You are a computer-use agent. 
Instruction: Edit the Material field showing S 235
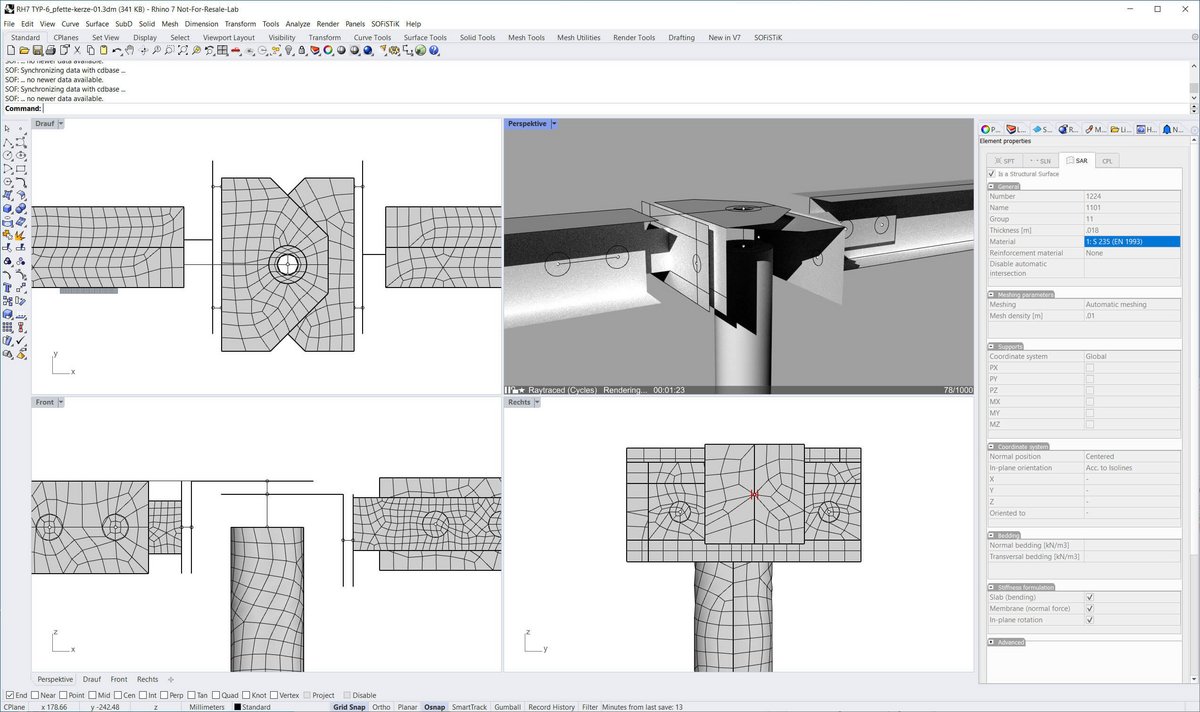point(1133,241)
